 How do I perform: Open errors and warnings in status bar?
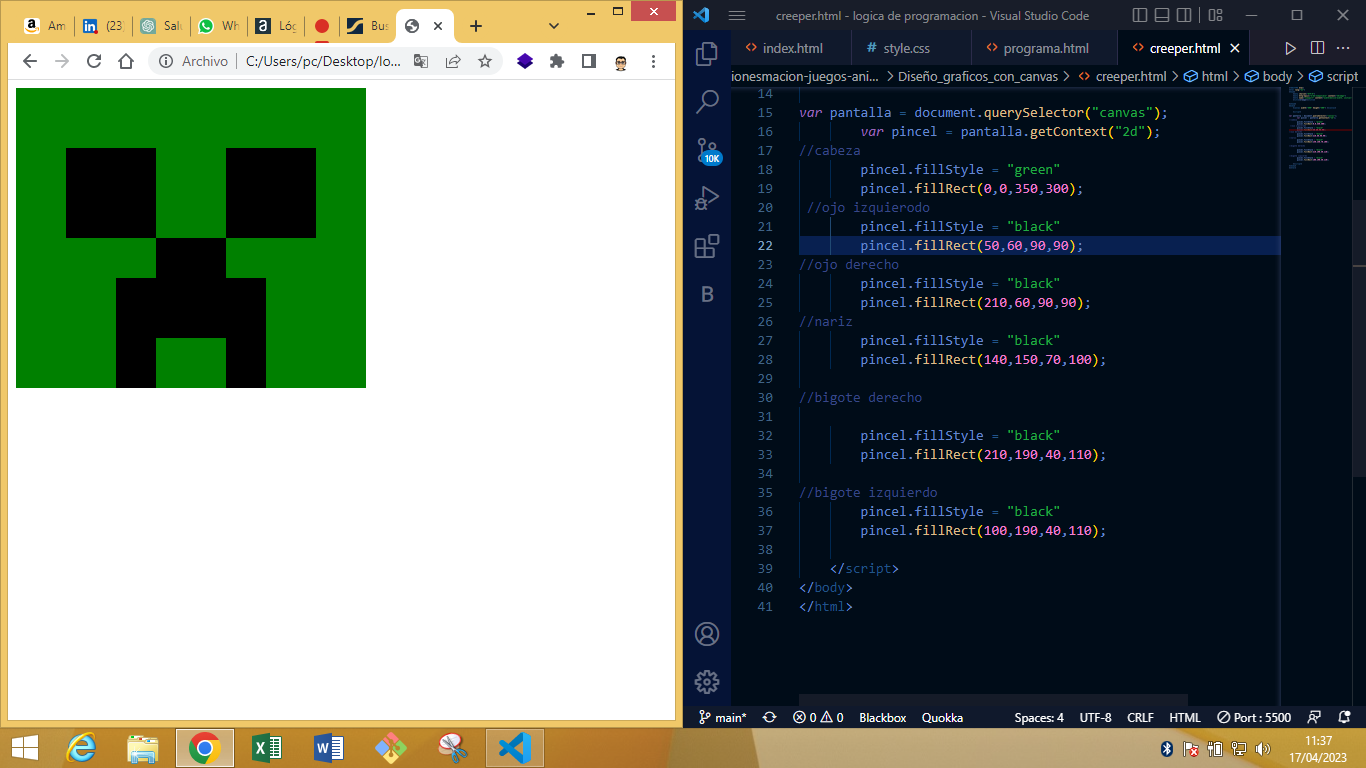pyautogui.click(x=818, y=717)
